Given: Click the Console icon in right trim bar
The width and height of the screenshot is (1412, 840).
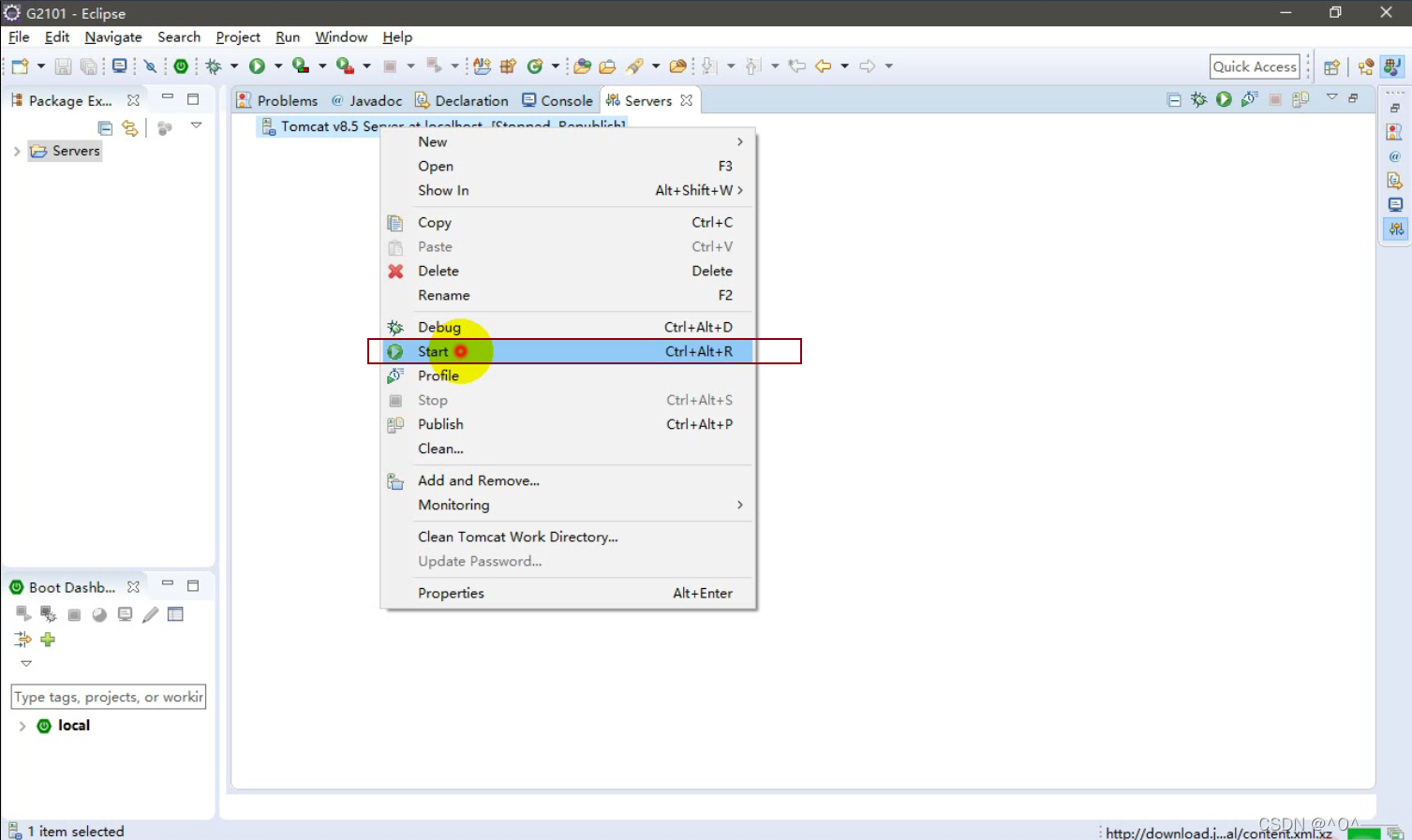Looking at the screenshot, I should pos(1394,204).
